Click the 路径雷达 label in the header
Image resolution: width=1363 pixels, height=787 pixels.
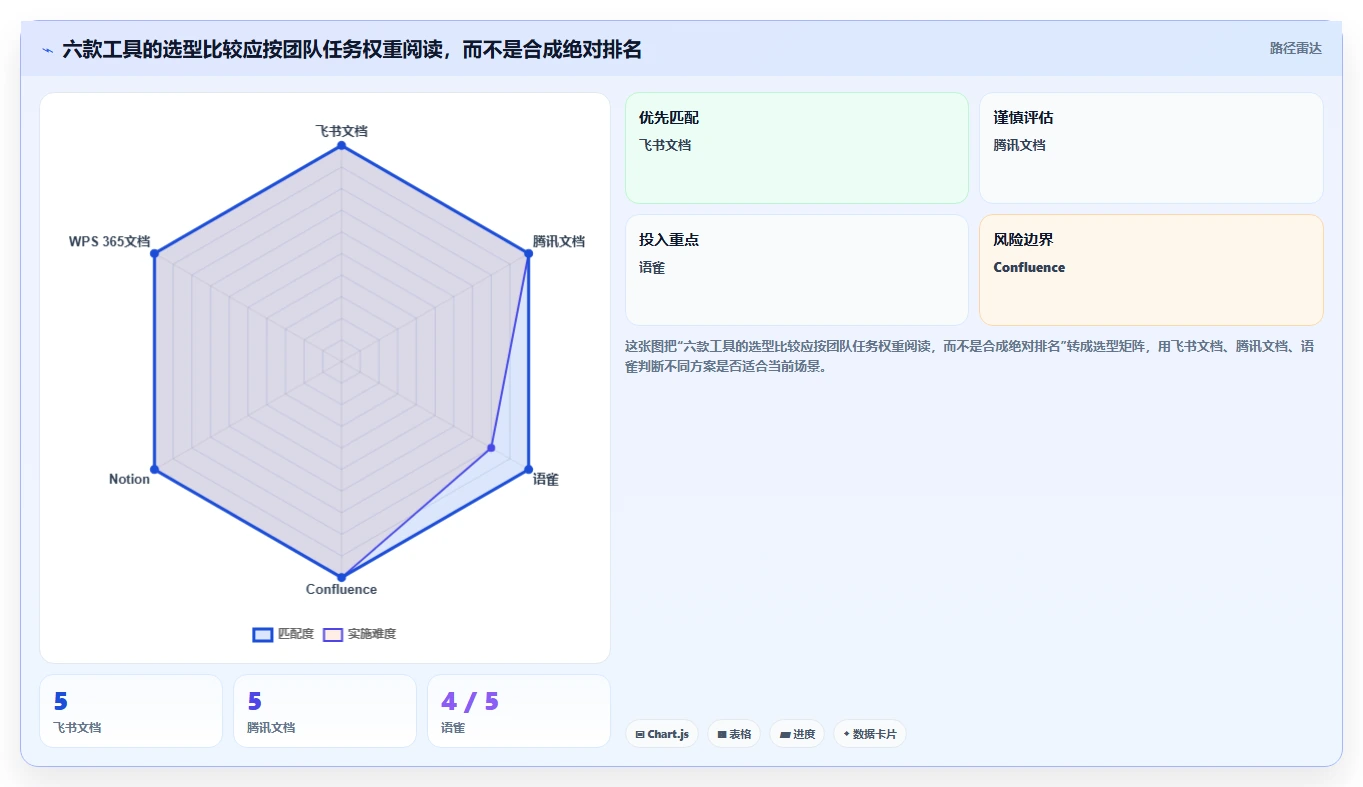1295,48
